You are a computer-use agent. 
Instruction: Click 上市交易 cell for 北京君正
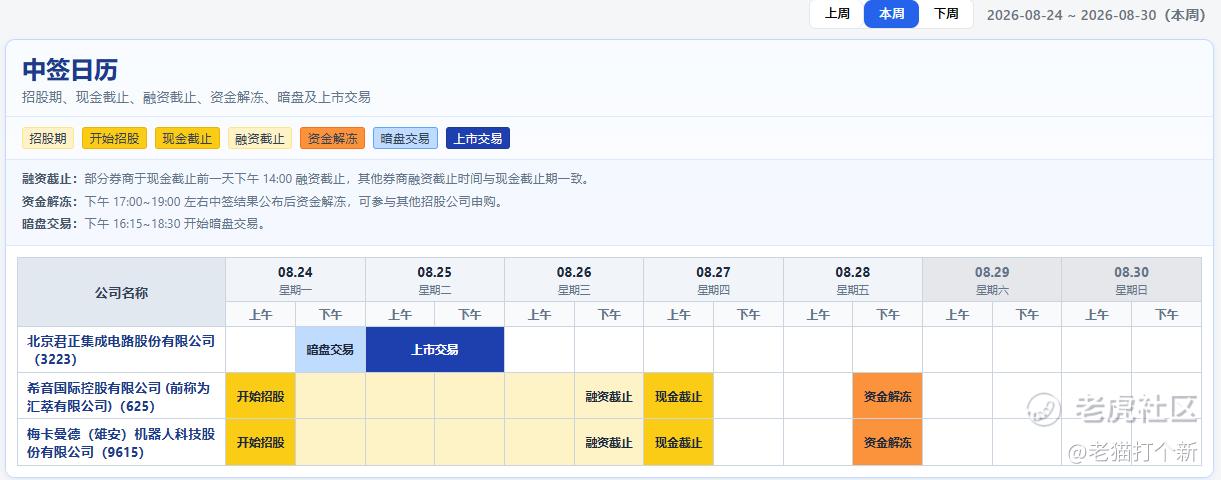[x=435, y=350]
